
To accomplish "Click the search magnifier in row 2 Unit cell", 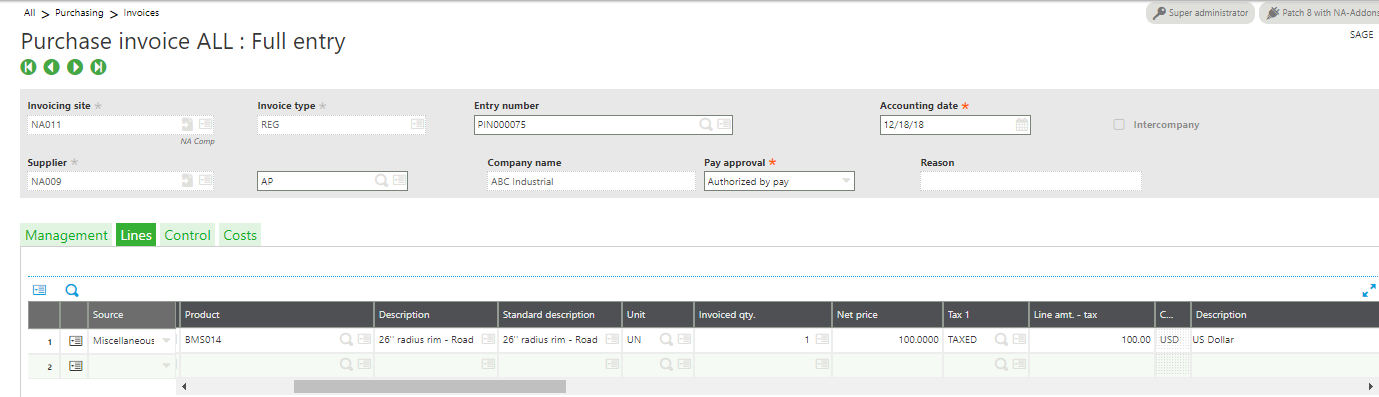I will coord(666,366).
